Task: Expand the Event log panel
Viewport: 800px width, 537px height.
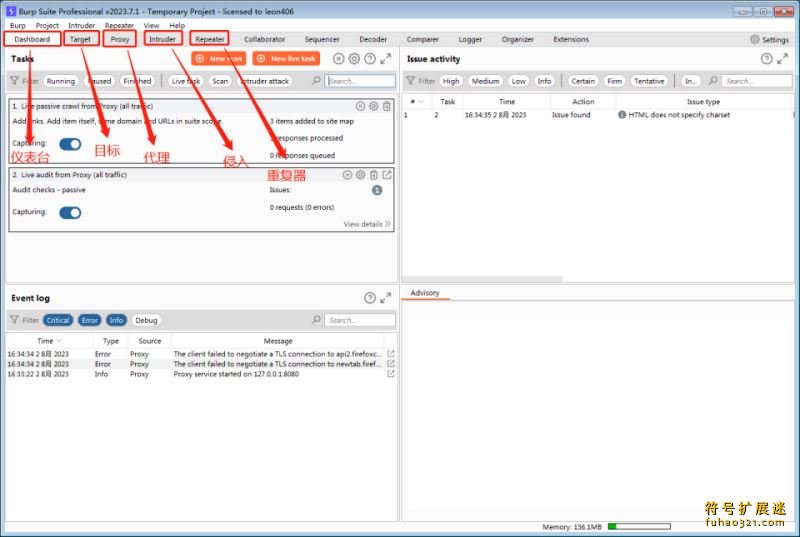Action: tap(386, 298)
